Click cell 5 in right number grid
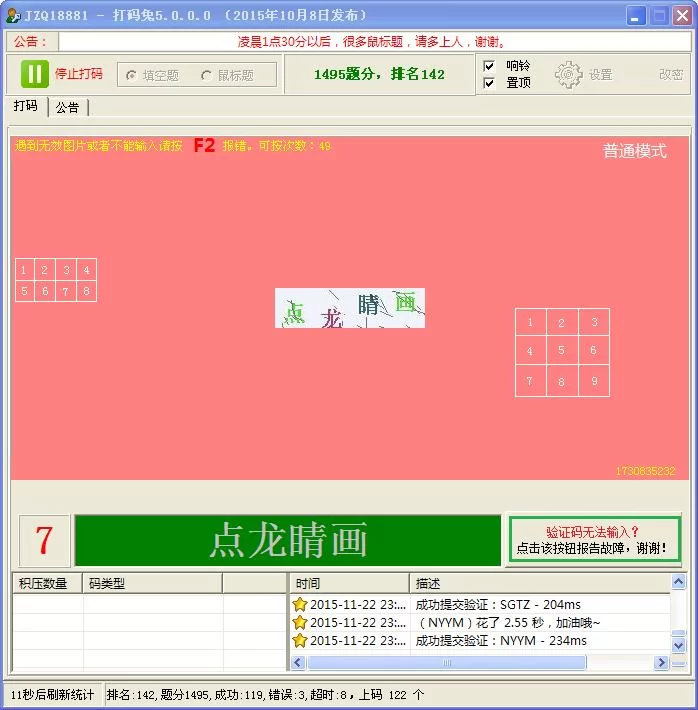The height and width of the screenshot is (710, 698). pos(562,351)
